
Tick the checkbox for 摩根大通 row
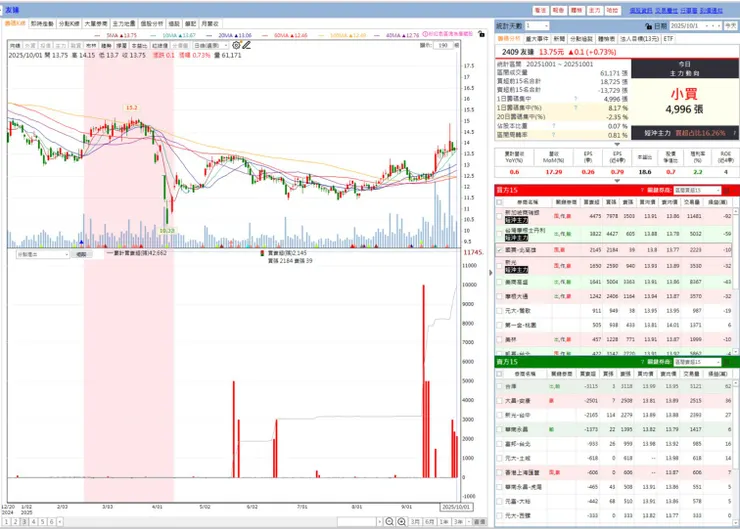pyautogui.click(x=499, y=296)
